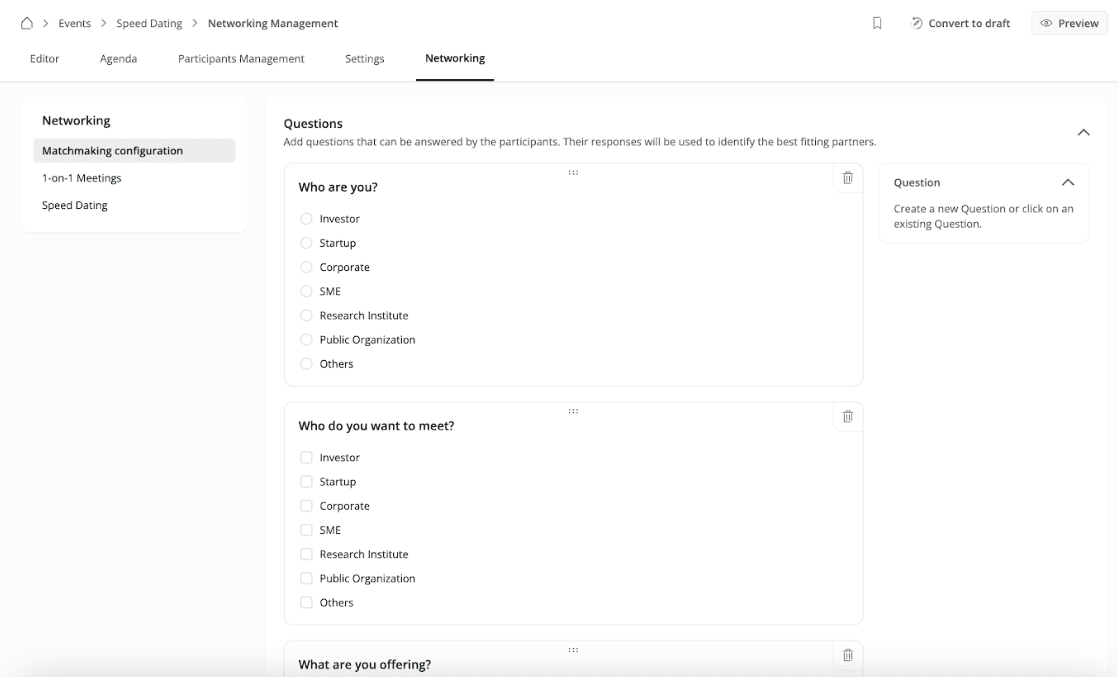The width and height of the screenshot is (1118, 677).
Task: Go to Events in the breadcrumb
Action: [x=75, y=23]
